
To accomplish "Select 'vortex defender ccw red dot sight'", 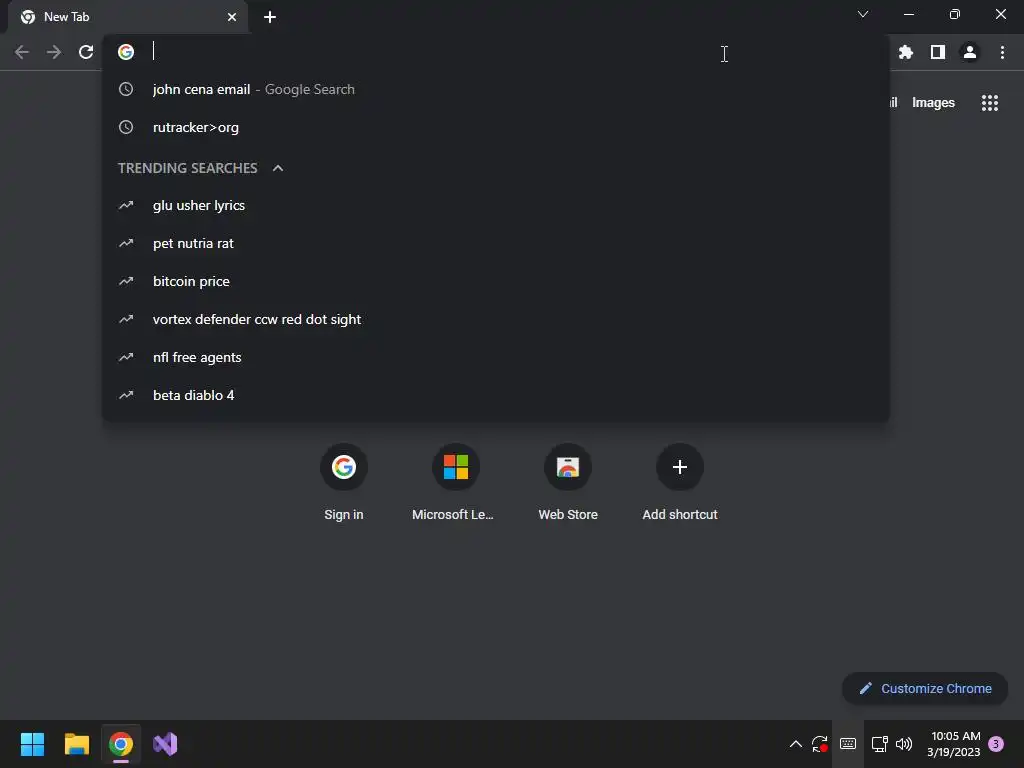I will pyautogui.click(x=496, y=319).
